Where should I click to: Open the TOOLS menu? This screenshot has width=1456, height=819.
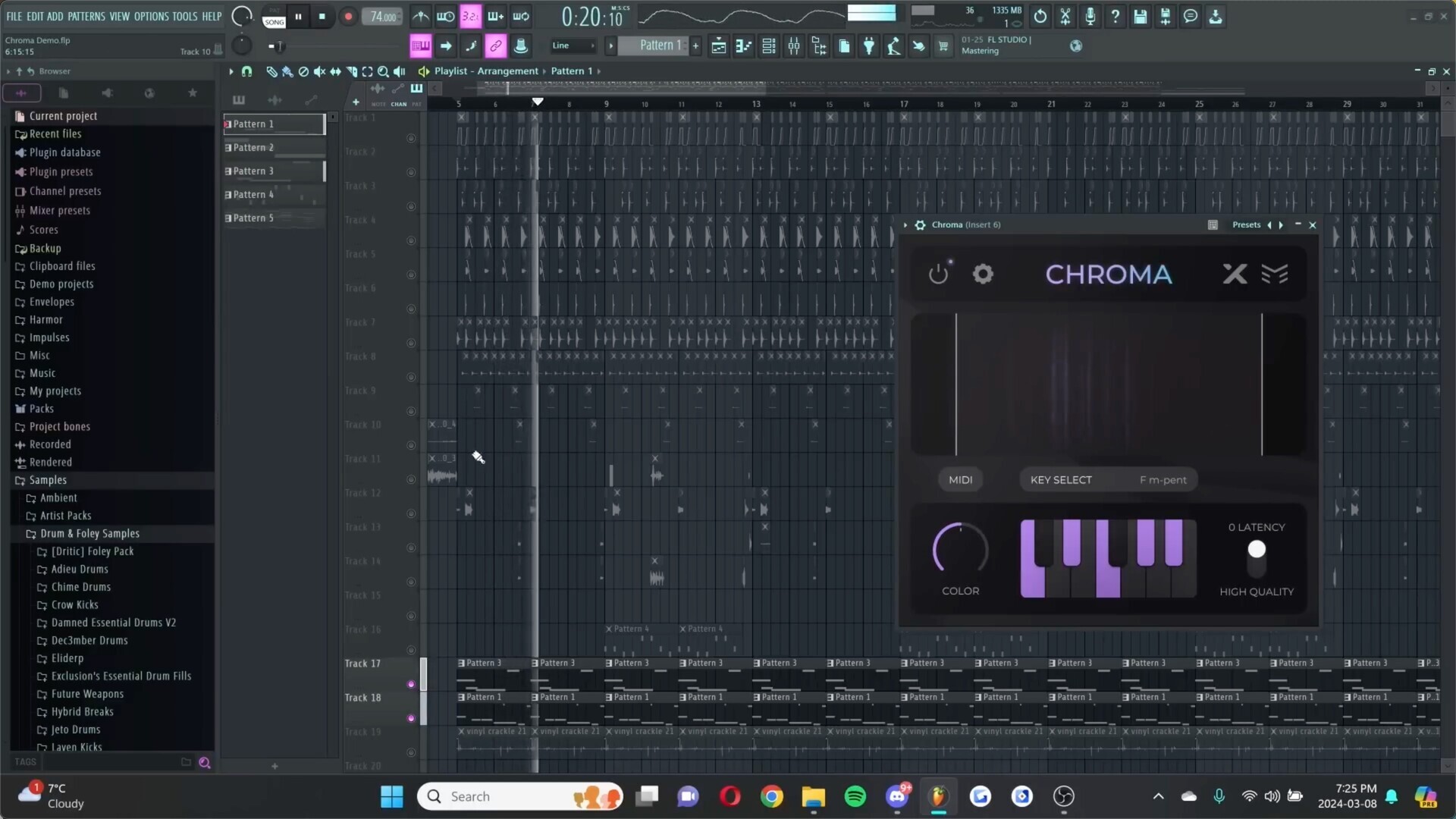click(x=184, y=16)
